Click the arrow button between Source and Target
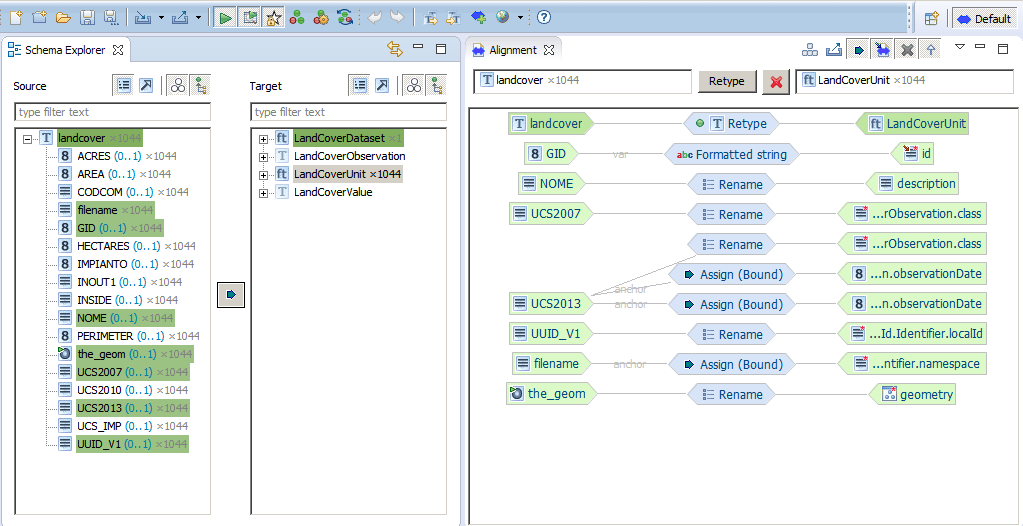The width and height of the screenshot is (1023, 526). point(231,295)
